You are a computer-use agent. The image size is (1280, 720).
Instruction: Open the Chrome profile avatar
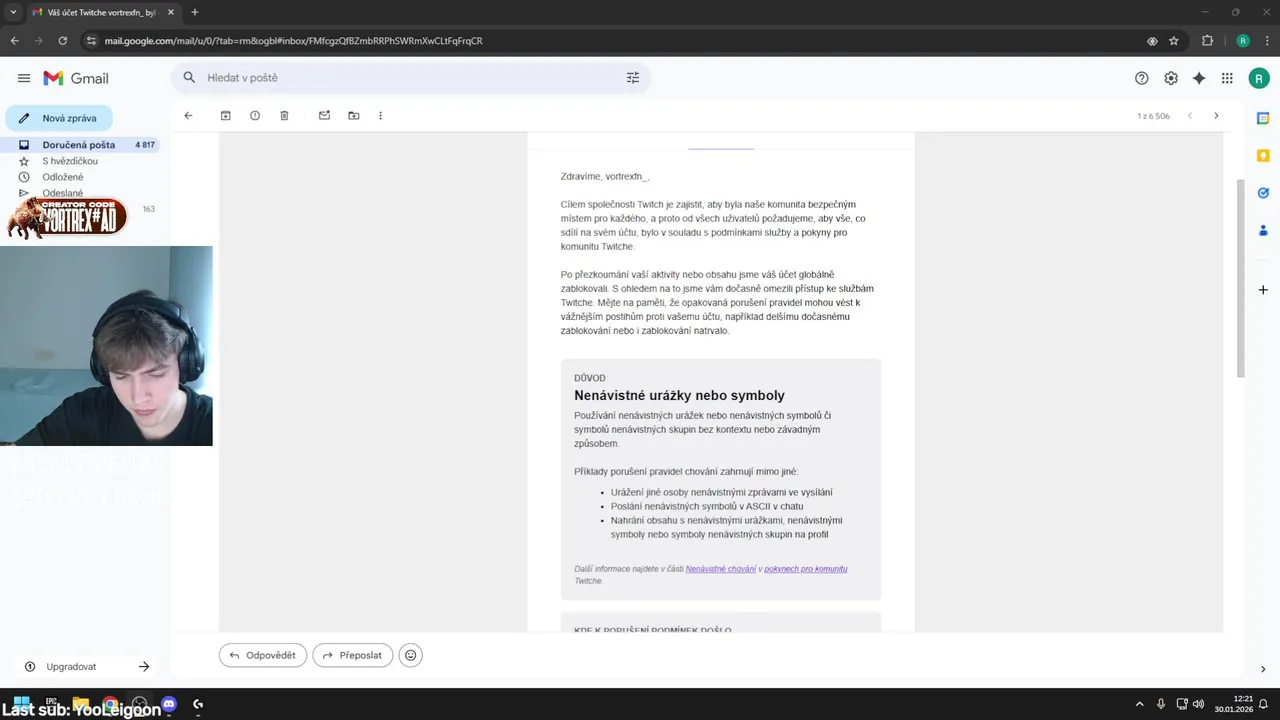pyautogui.click(x=1243, y=41)
